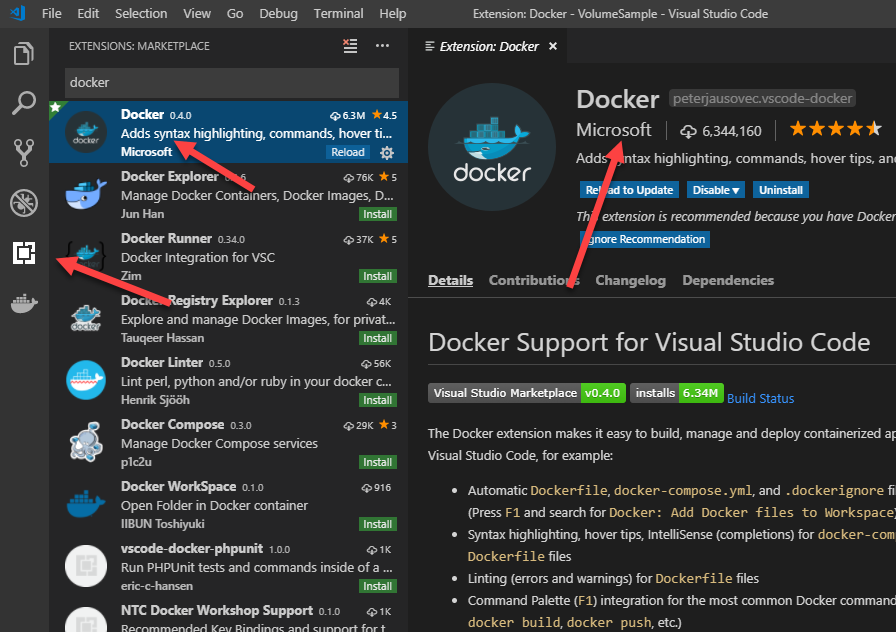This screenshot has width=896, height=632.
Task: Click the install count download icon
Action: (x=688, y=131)
